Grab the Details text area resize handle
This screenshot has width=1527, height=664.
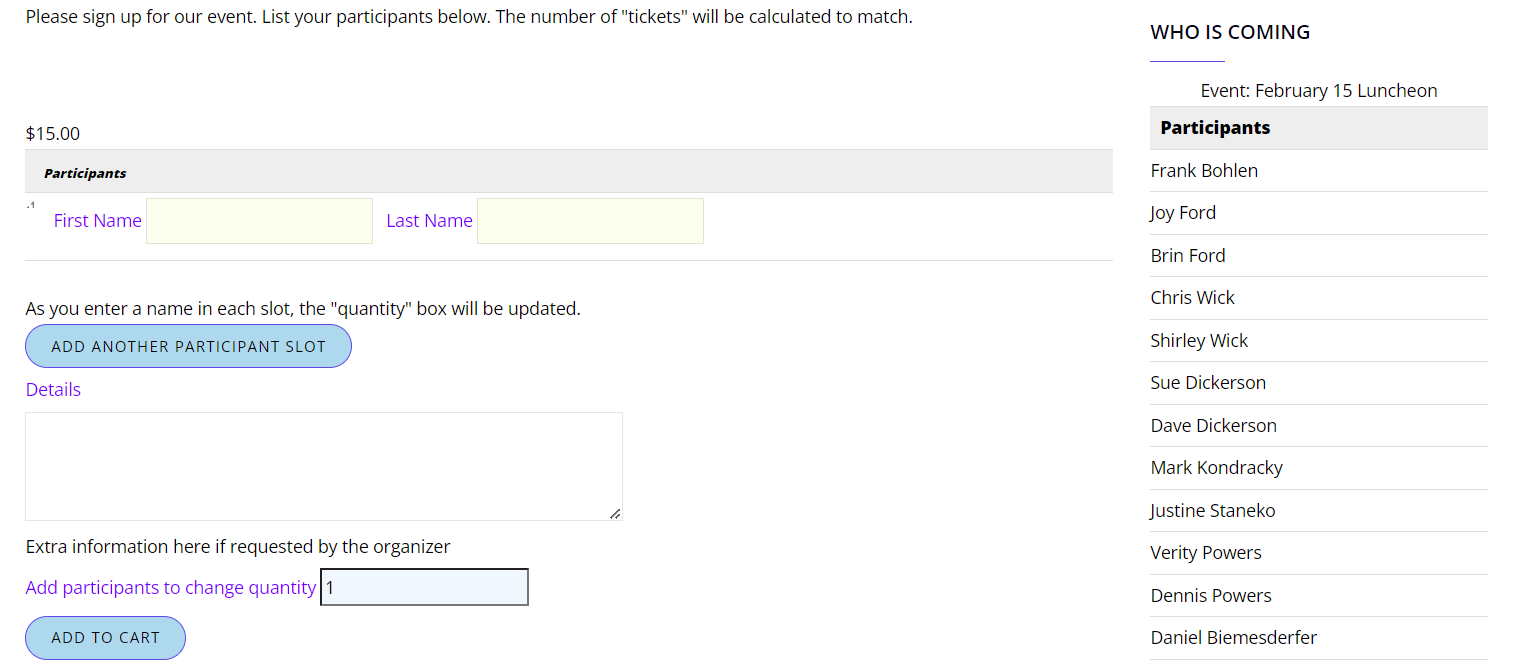pos(615,514)
